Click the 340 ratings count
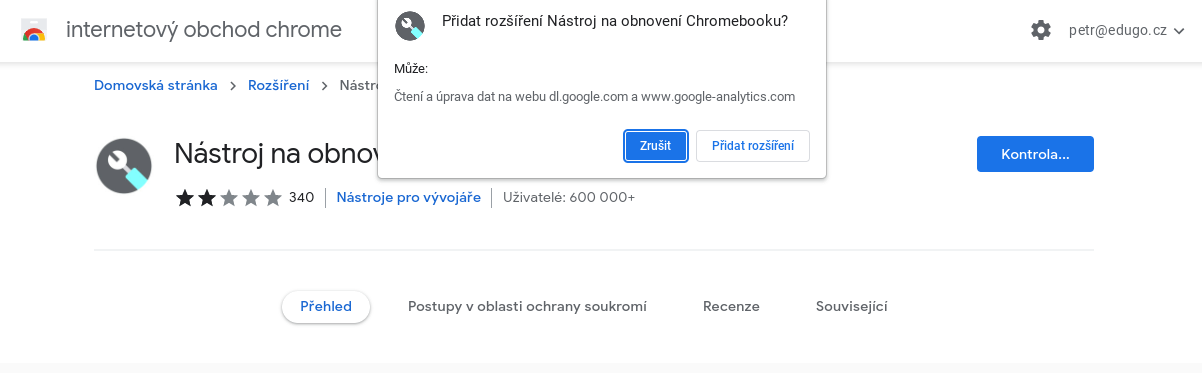Viewport: 1202px width, 373px height. 301,198
